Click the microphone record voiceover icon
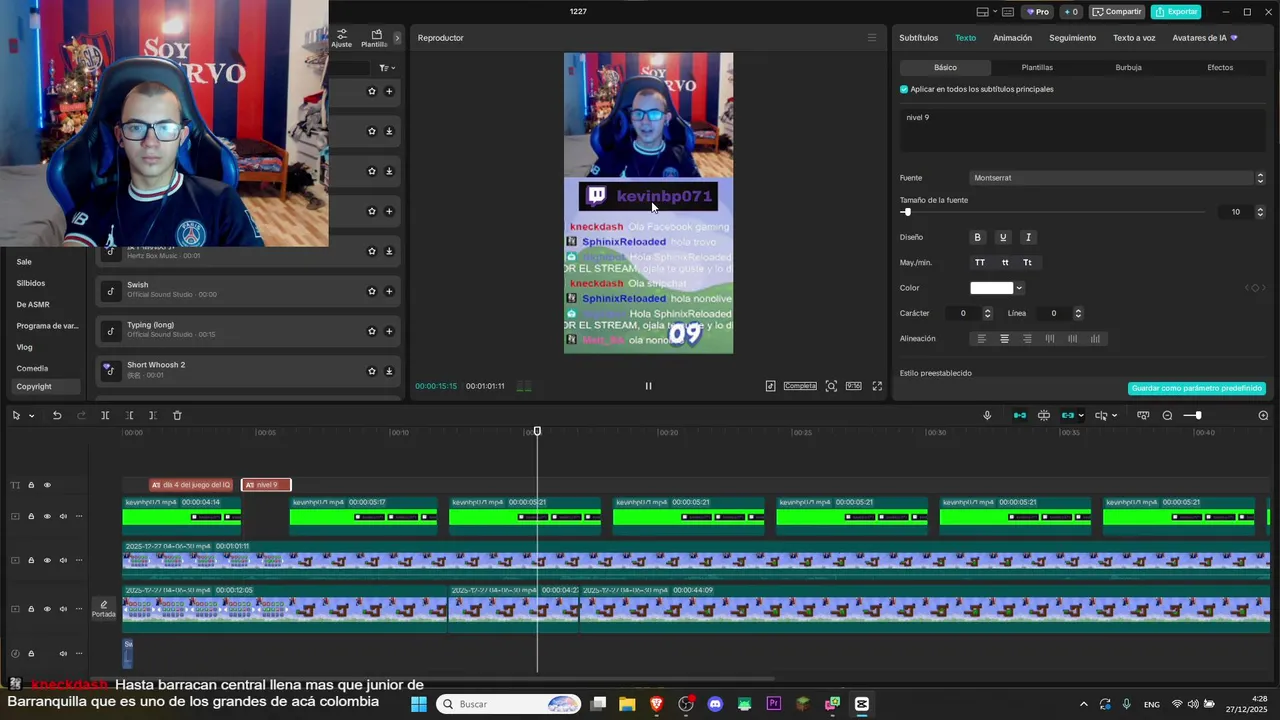The image size is (1280, 720). 987,415
